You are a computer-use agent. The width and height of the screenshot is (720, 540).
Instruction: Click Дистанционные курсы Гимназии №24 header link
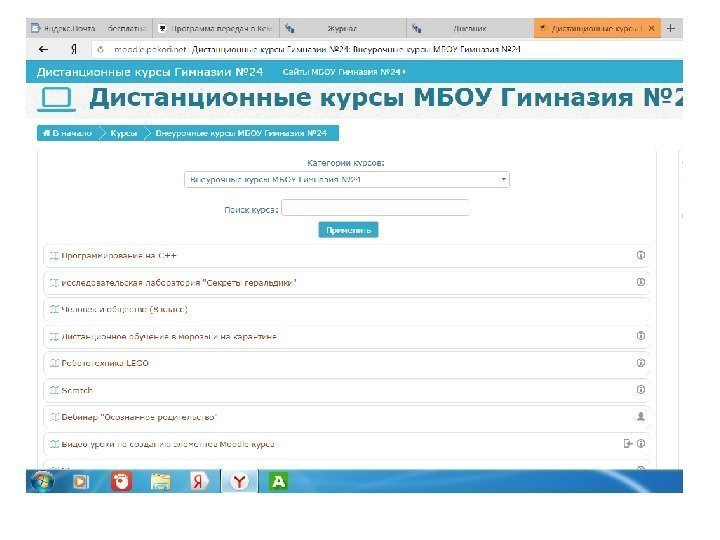pos(150,72)
